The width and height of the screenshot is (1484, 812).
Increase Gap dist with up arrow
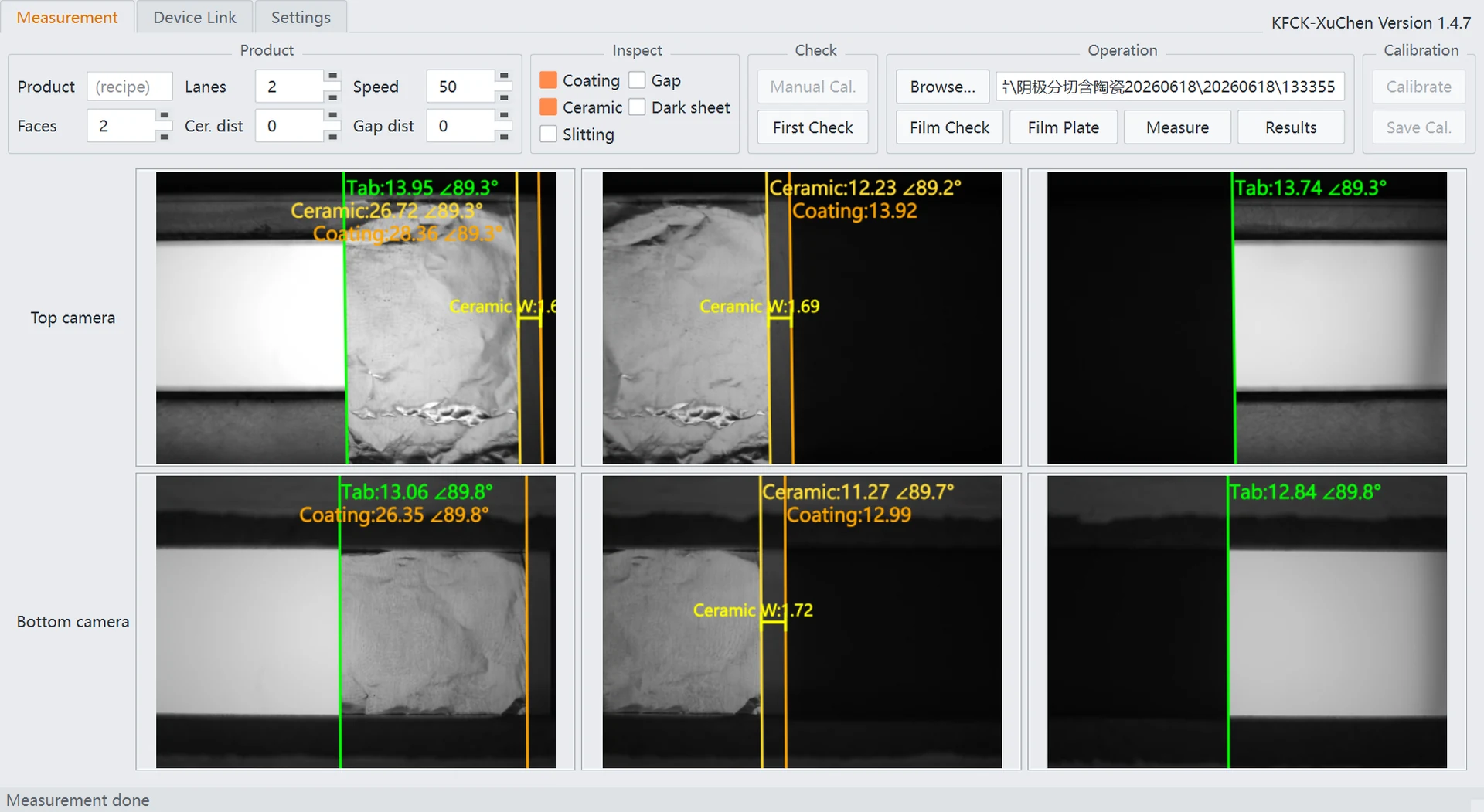click(x=503, y=116)
